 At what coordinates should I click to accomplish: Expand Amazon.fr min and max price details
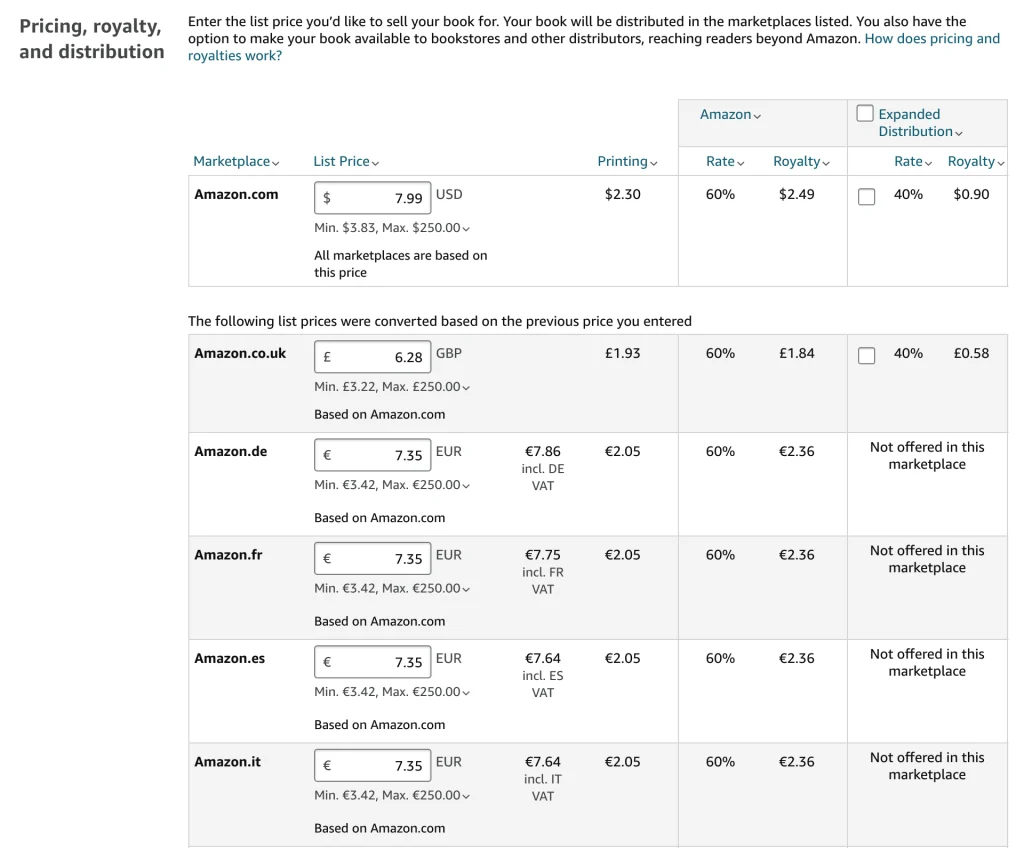pos(392,588)
